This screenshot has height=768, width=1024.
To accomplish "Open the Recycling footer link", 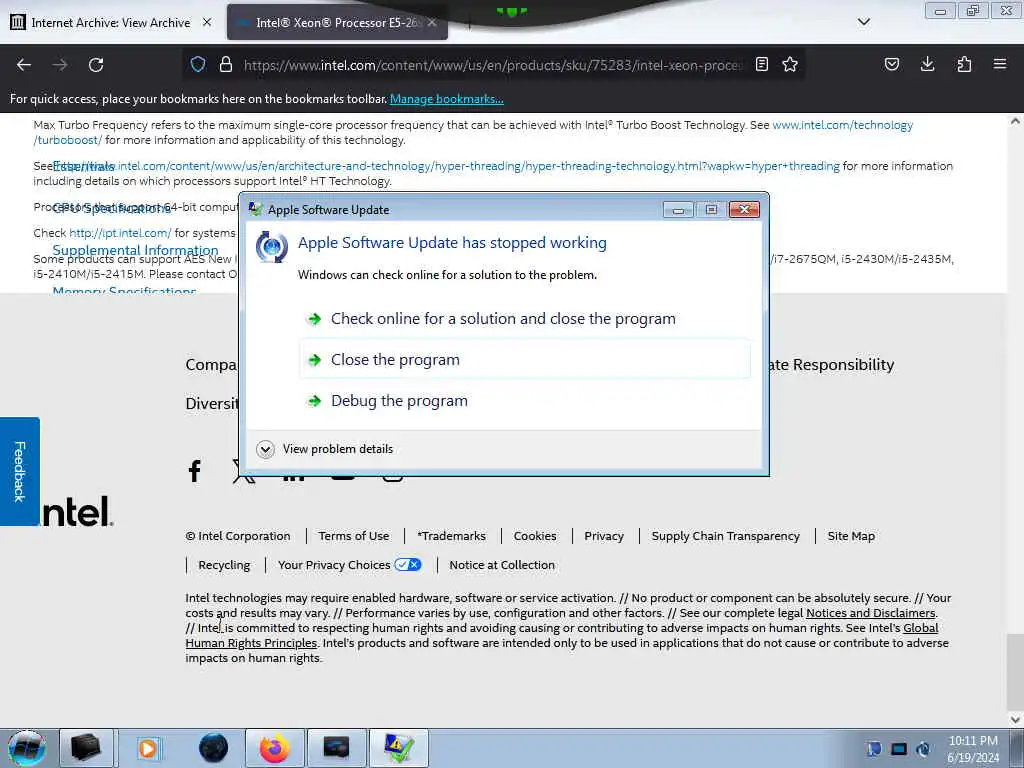I will [x=224, y=565].
